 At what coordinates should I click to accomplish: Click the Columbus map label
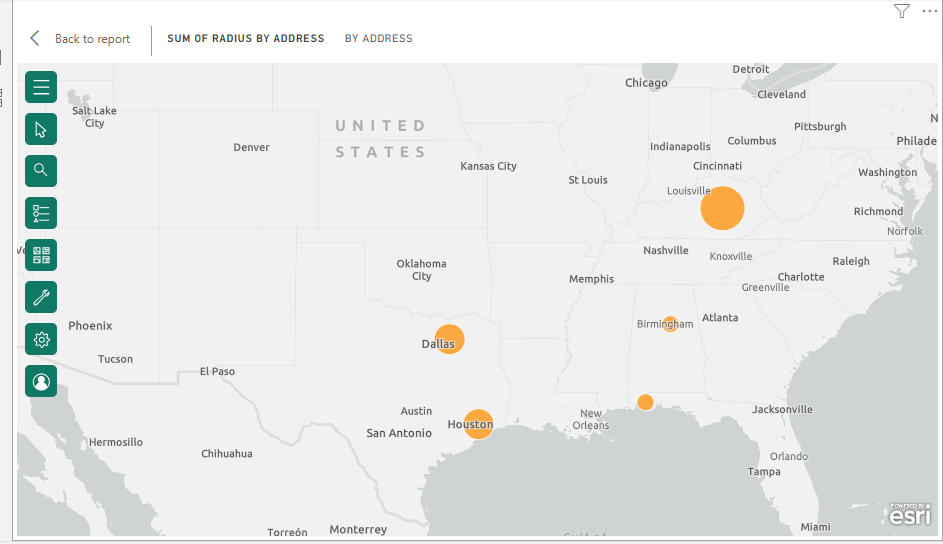click(752, 141)
